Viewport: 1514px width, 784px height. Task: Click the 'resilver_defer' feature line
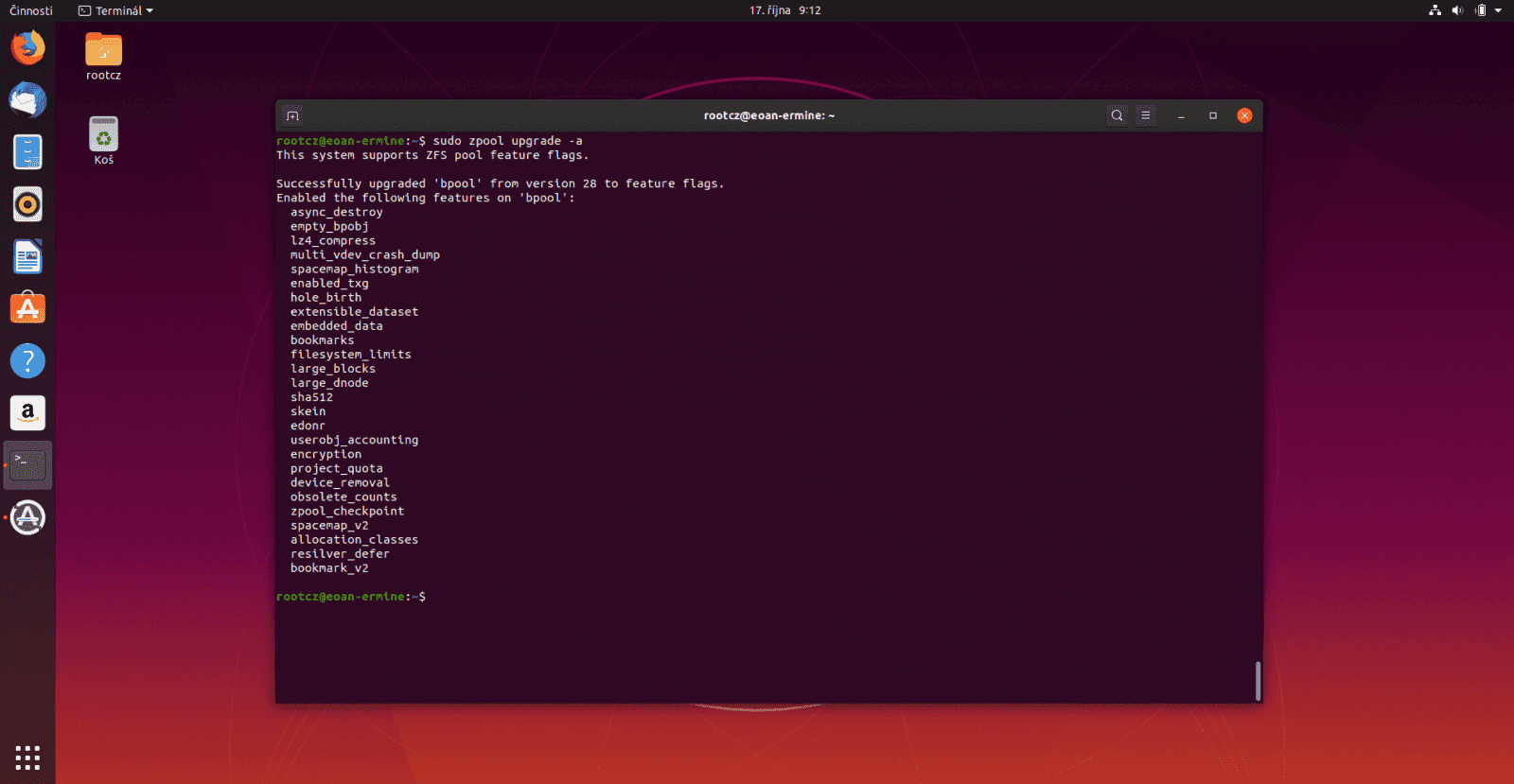341,553
